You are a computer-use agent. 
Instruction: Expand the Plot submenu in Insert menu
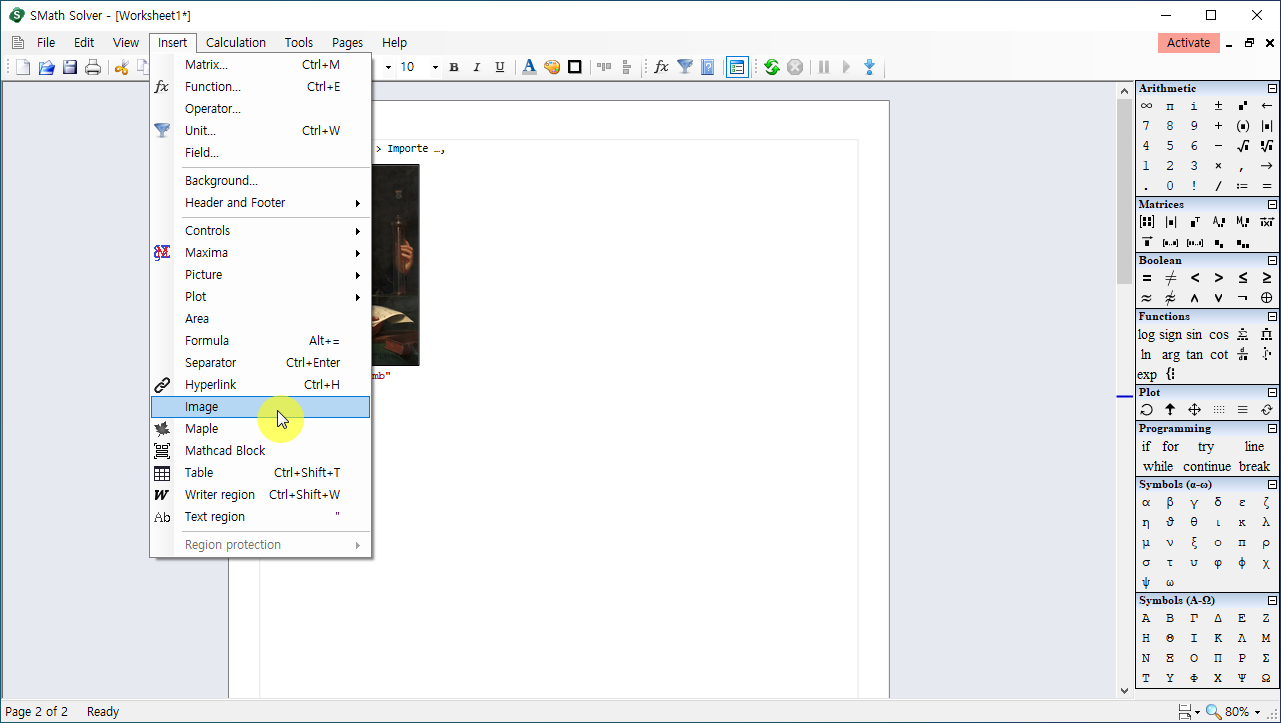[260, 297]
